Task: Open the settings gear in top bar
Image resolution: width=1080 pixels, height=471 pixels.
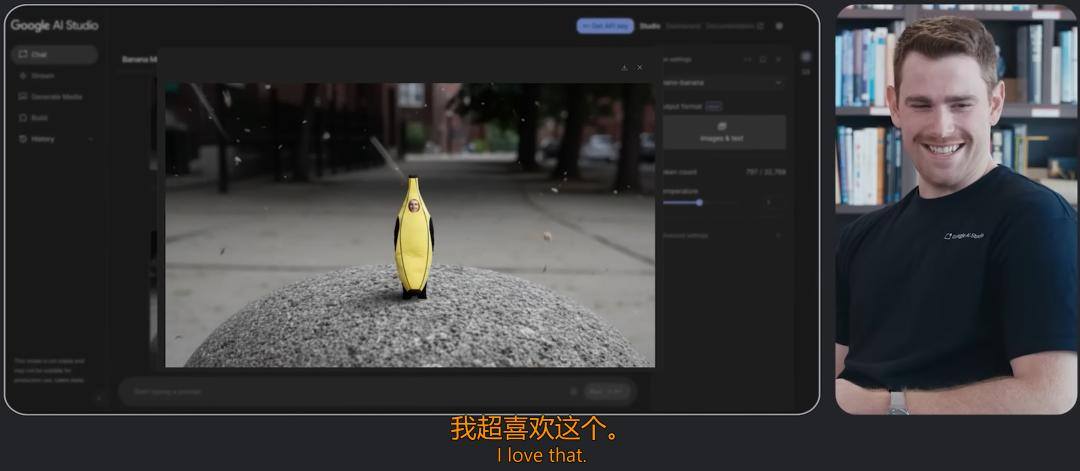Action: tap(779, 26)
